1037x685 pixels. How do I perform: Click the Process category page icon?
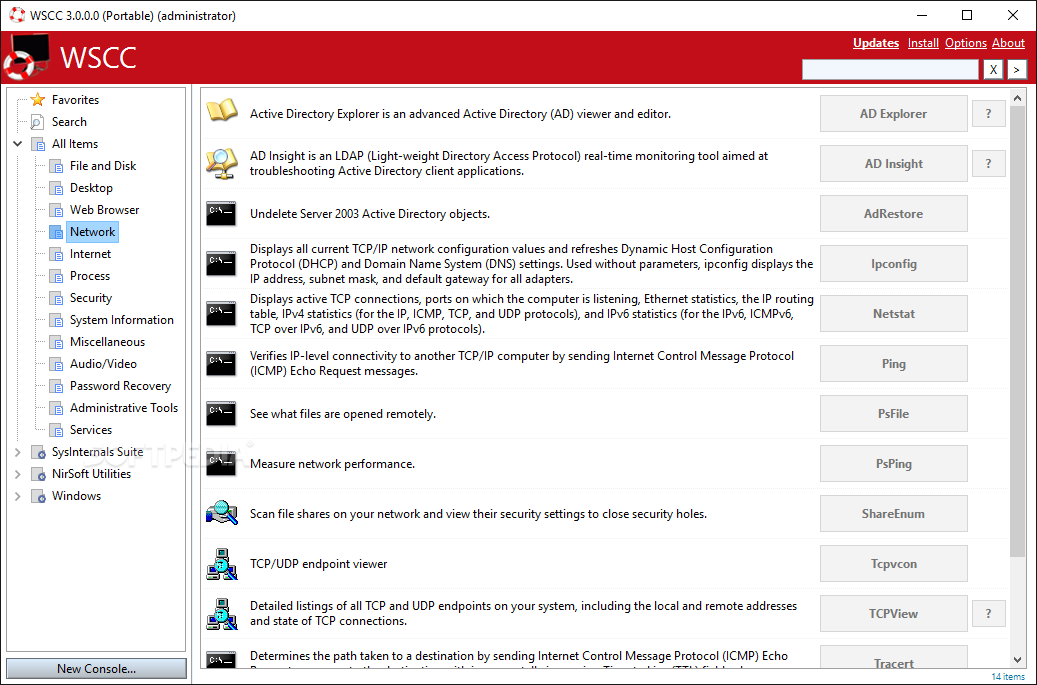click(x=57, y=276)
